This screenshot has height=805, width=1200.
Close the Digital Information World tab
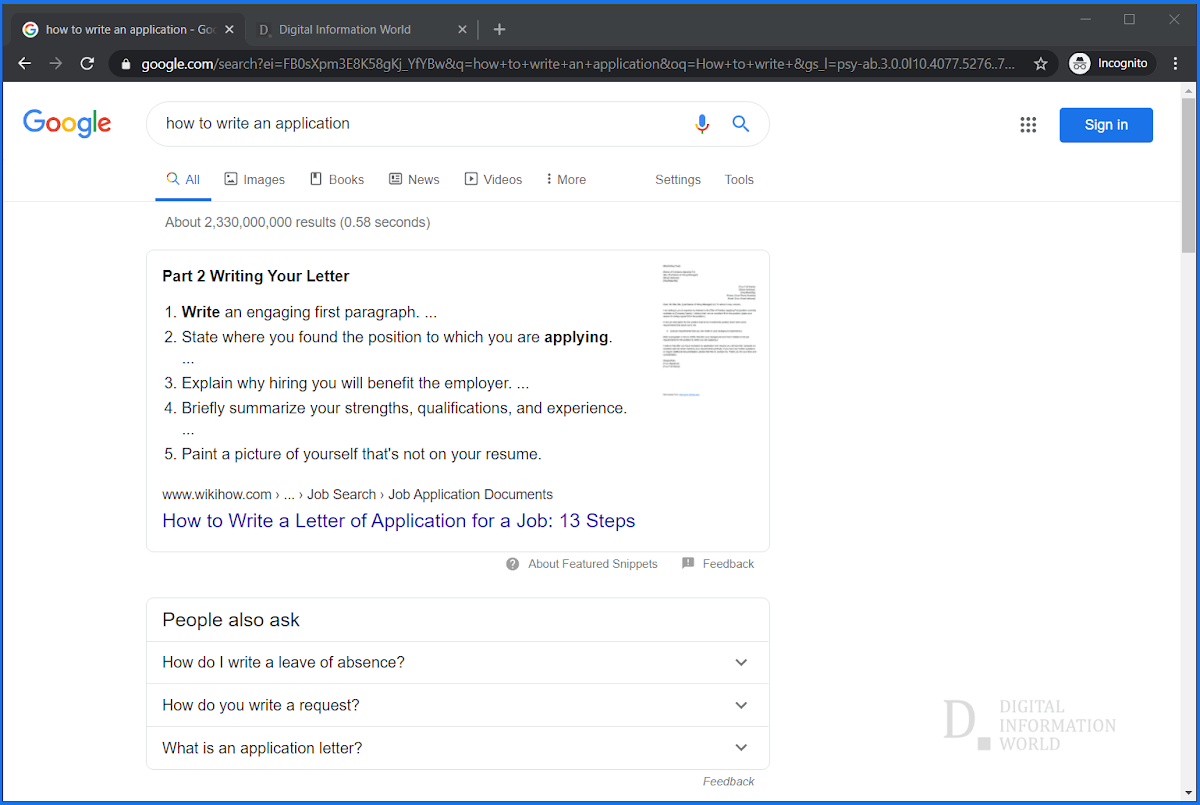point(462,30)
